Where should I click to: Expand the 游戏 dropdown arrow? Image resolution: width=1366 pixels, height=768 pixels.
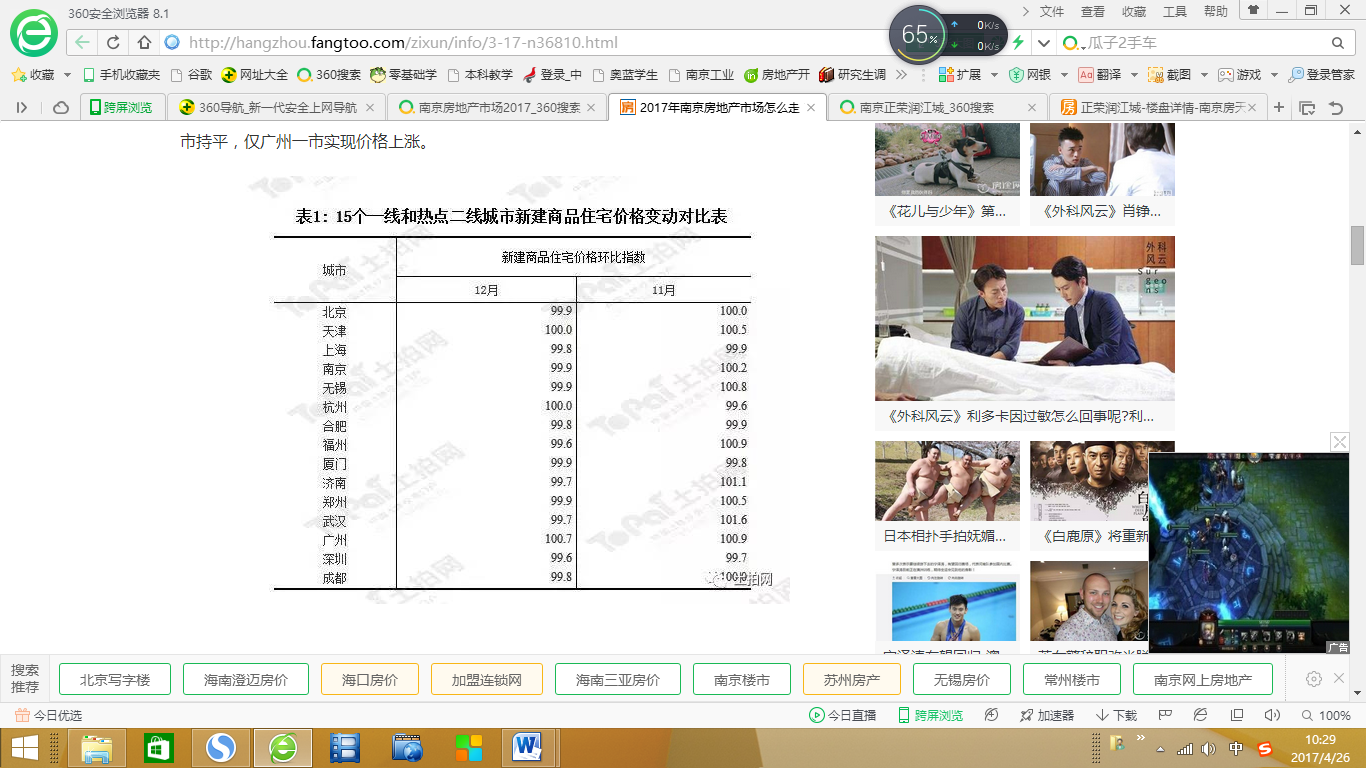(x=1274, y=75)
